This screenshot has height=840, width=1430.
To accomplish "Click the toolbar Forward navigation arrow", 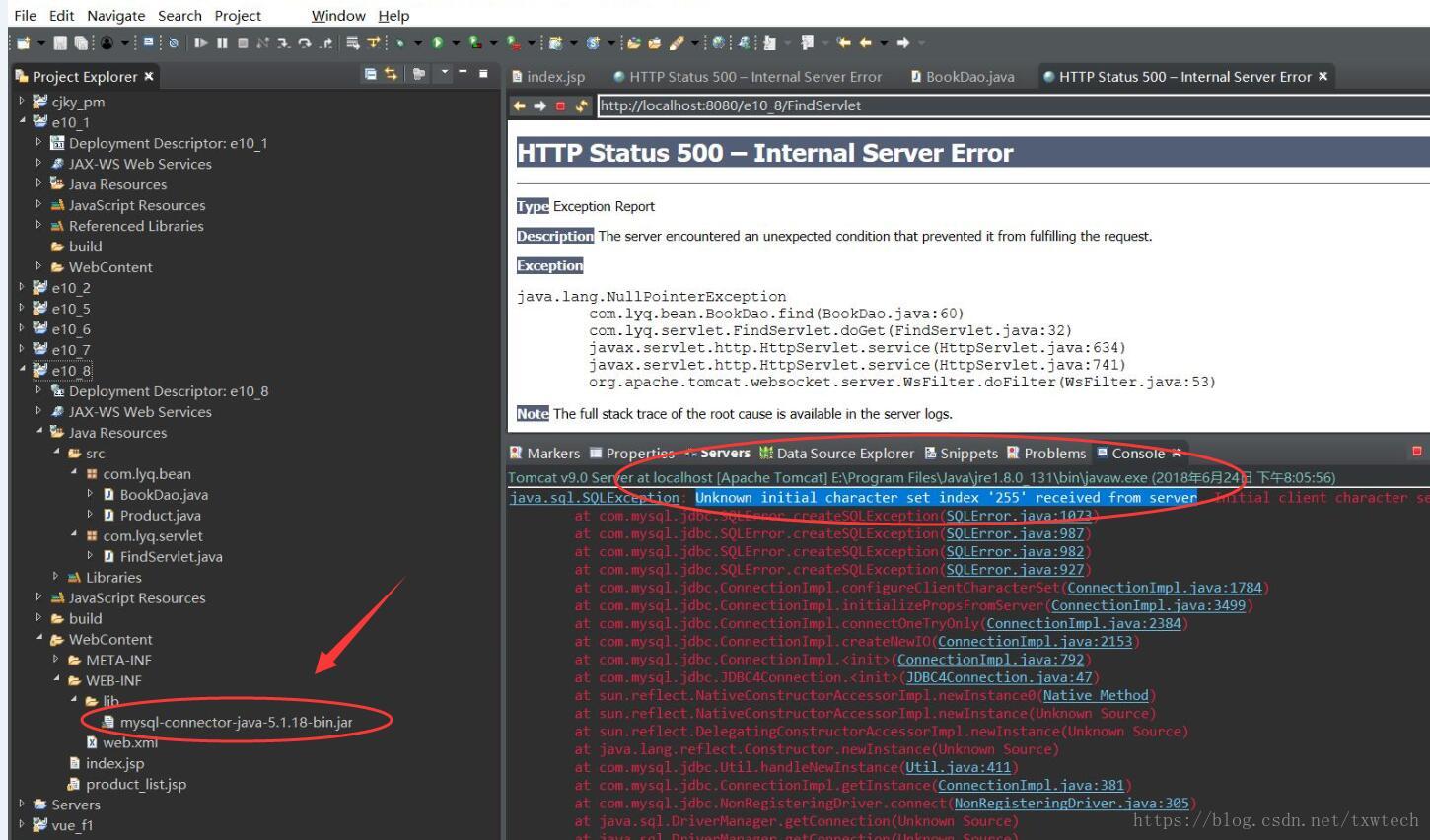I will (x=902, y=42).
